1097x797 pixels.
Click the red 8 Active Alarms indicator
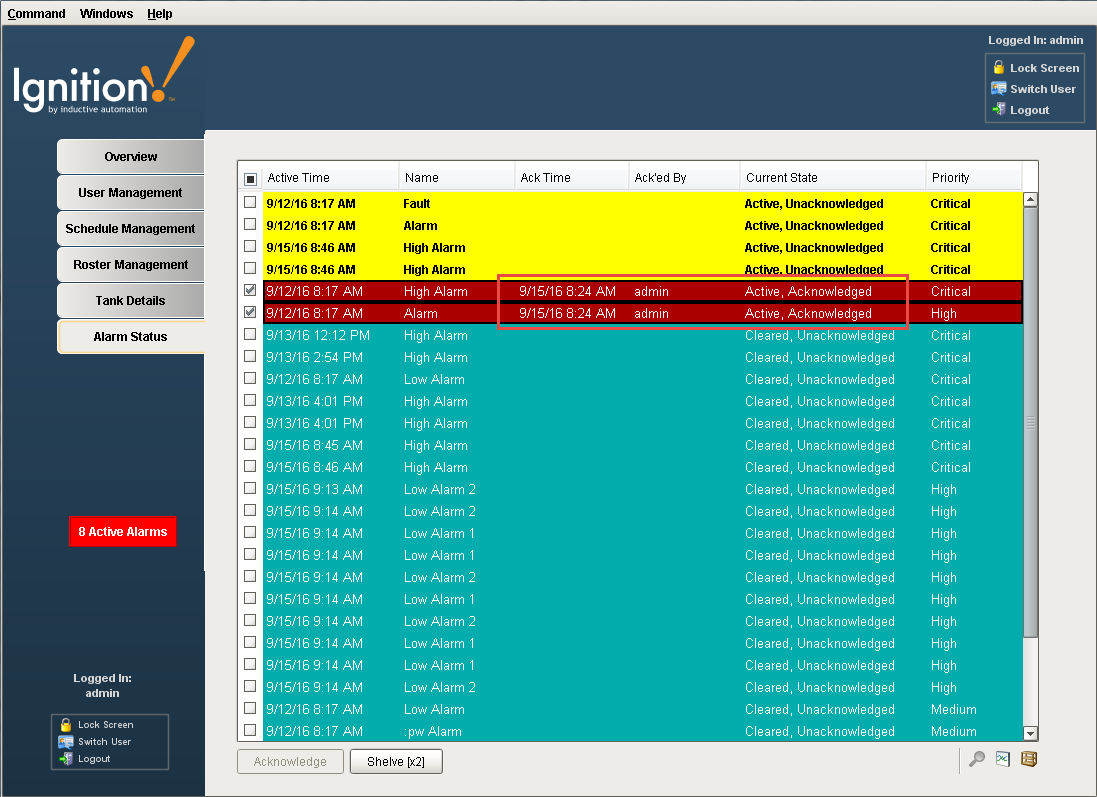tap(123, 531)
